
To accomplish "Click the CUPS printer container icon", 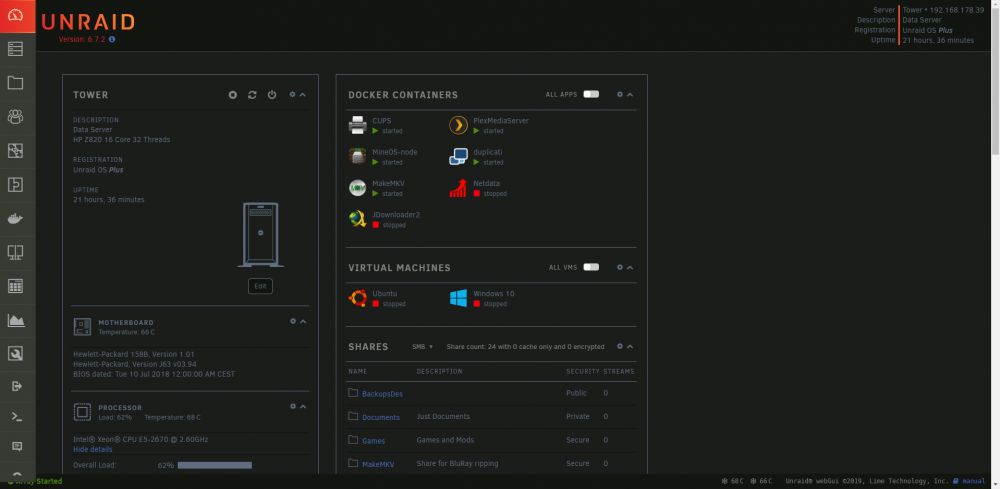I will click(x=358, y=125).
